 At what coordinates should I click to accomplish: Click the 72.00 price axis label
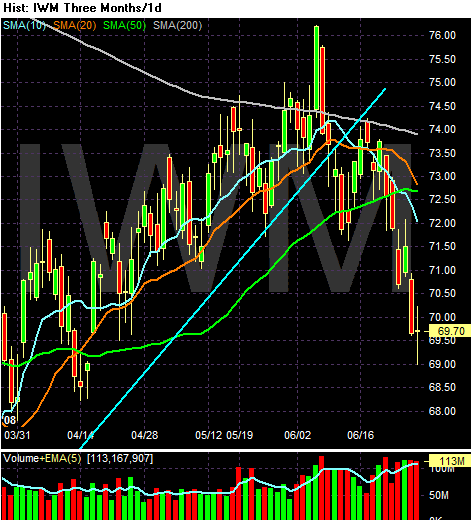point(442,223)
